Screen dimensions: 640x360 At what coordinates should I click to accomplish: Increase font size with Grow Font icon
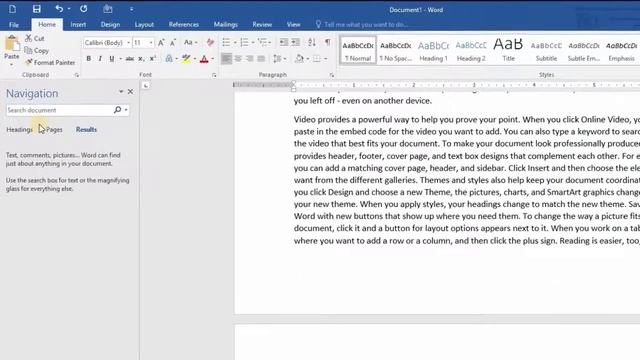(161, 42)
